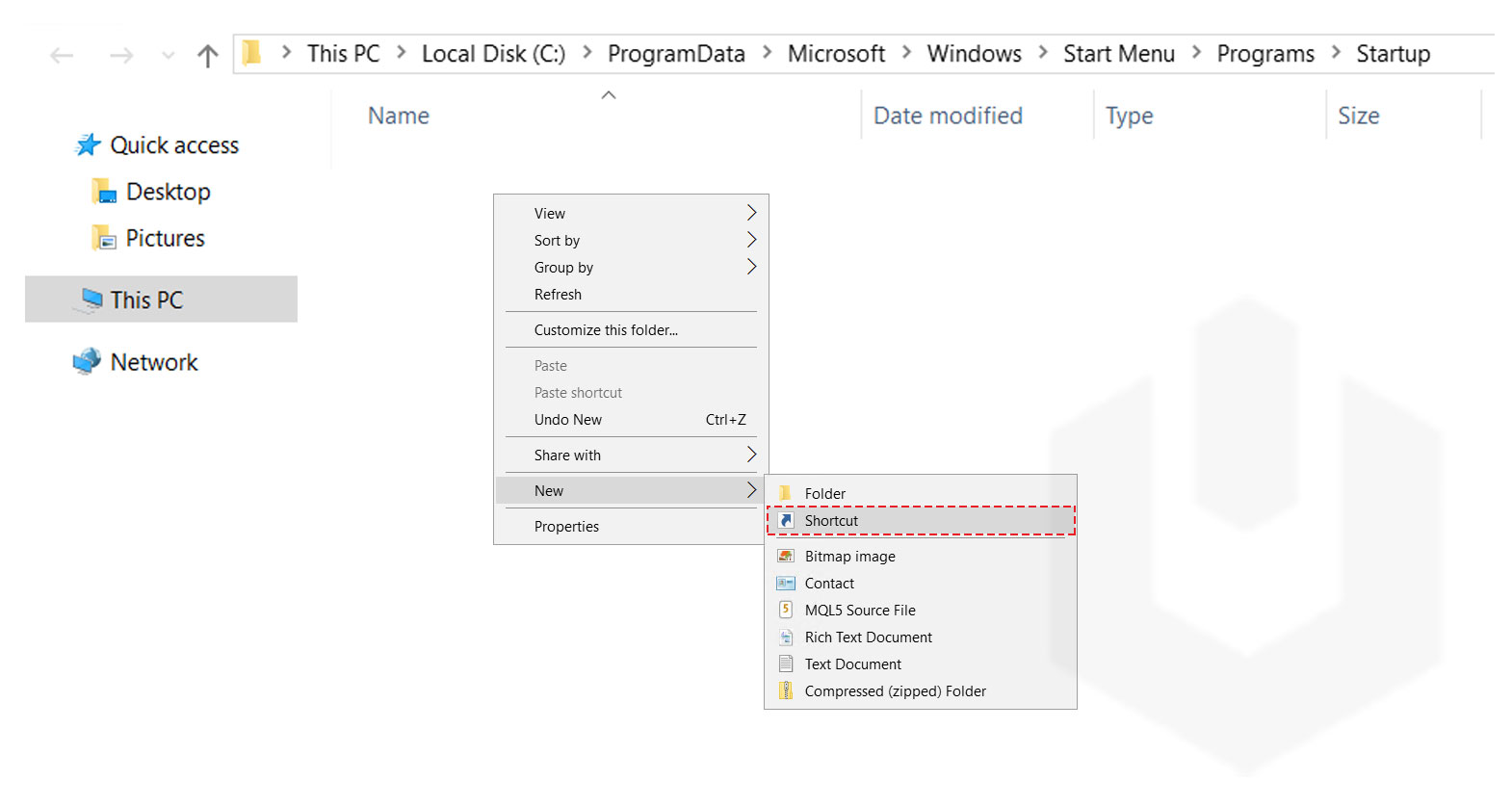The height and width of the screenshot is (807, 1512).
Task: Select Shortcut from the New submenu
Action: [x=831, y=521]
